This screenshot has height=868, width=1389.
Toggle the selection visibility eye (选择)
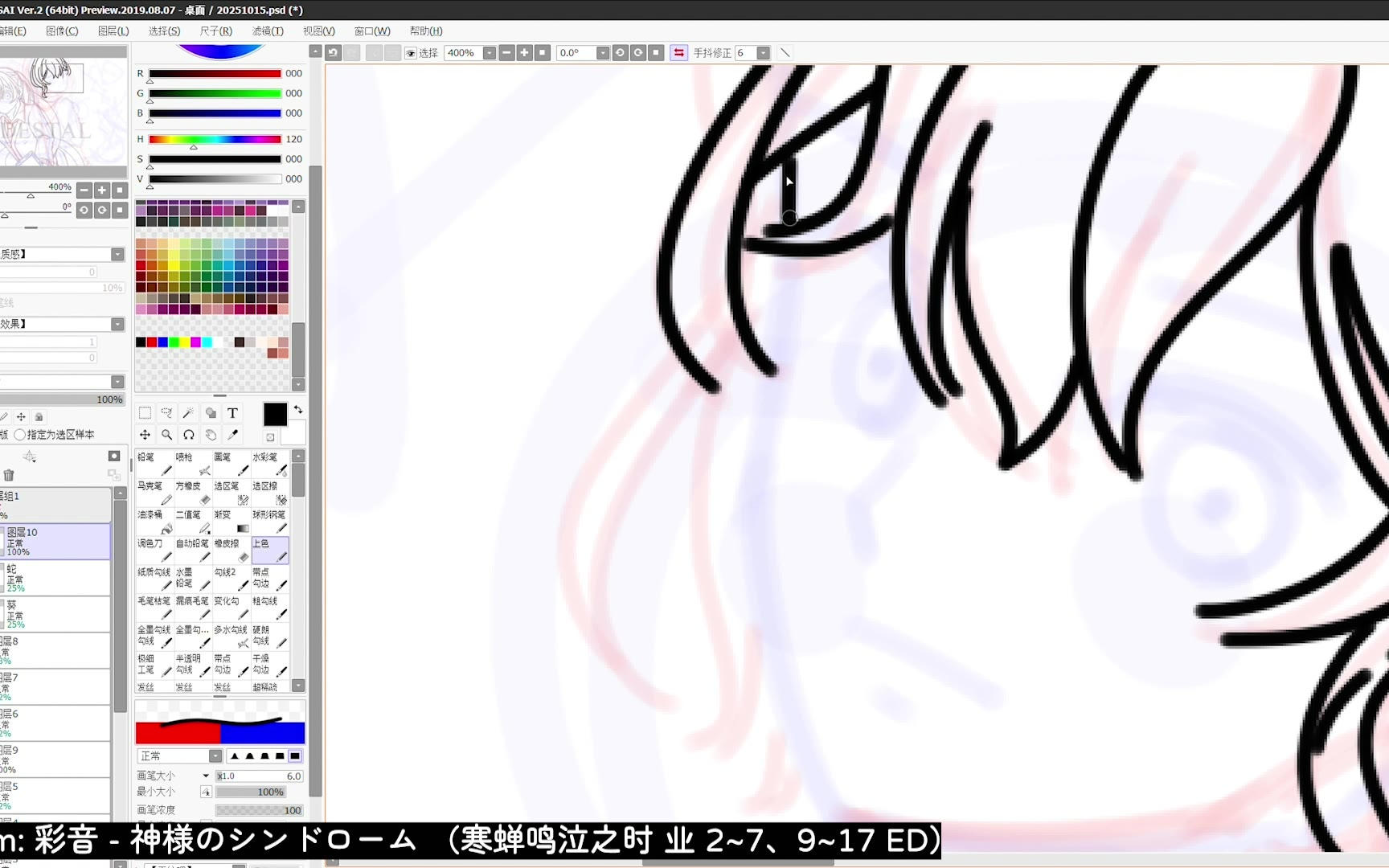pos(410,53)
